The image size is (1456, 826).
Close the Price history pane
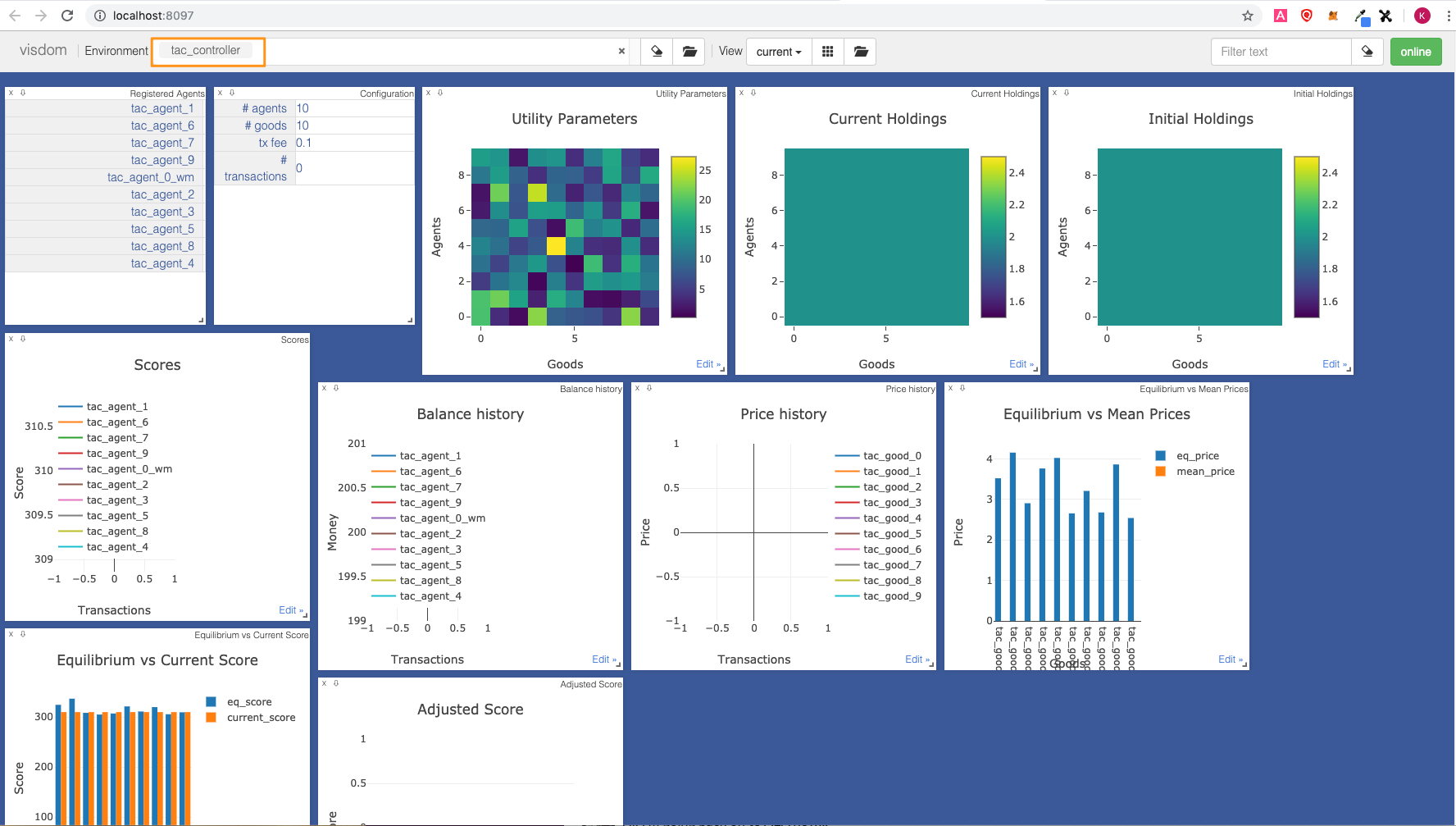[x=637, y=388]
